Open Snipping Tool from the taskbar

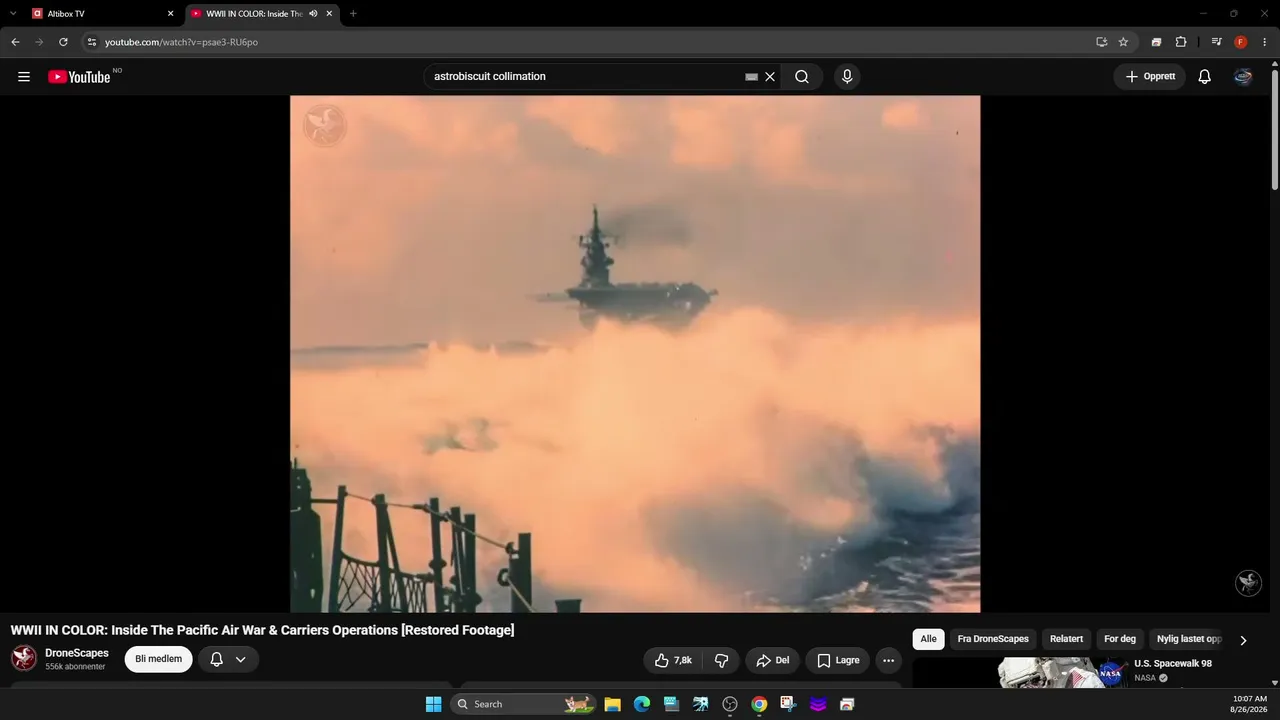788,704
